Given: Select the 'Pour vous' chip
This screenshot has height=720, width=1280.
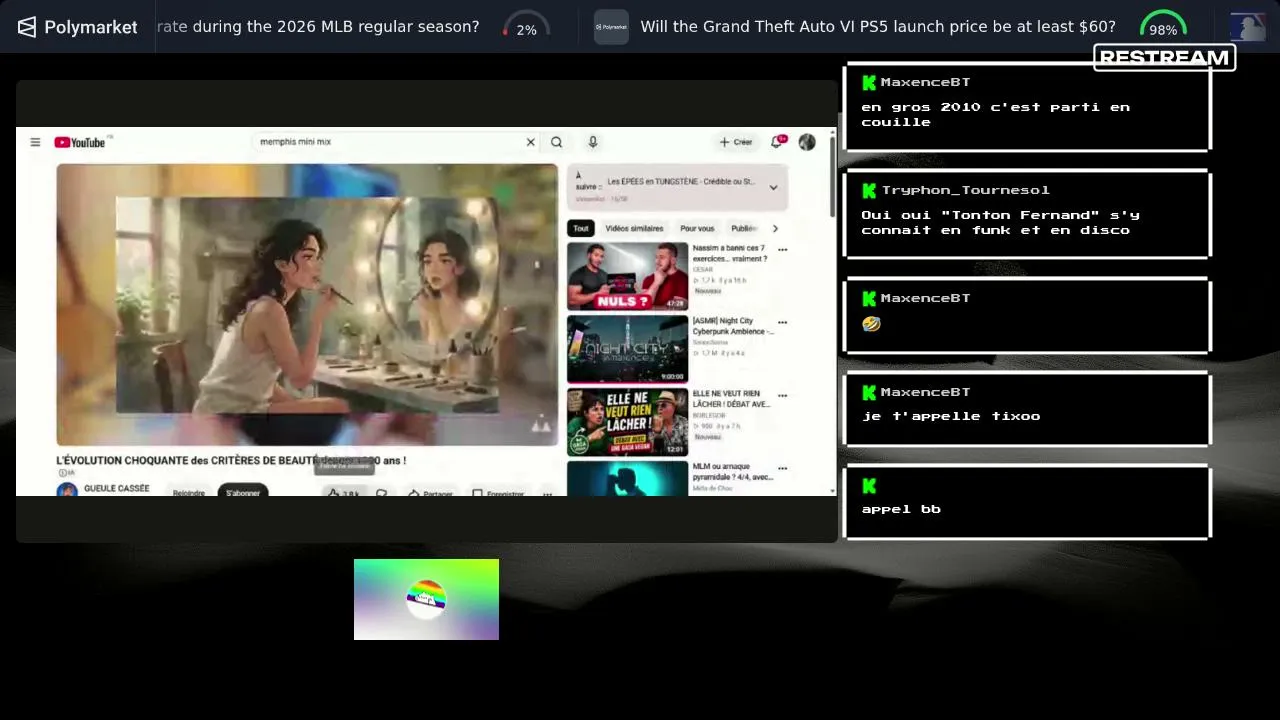Looking at the screenshot, I should coord(697,228).
